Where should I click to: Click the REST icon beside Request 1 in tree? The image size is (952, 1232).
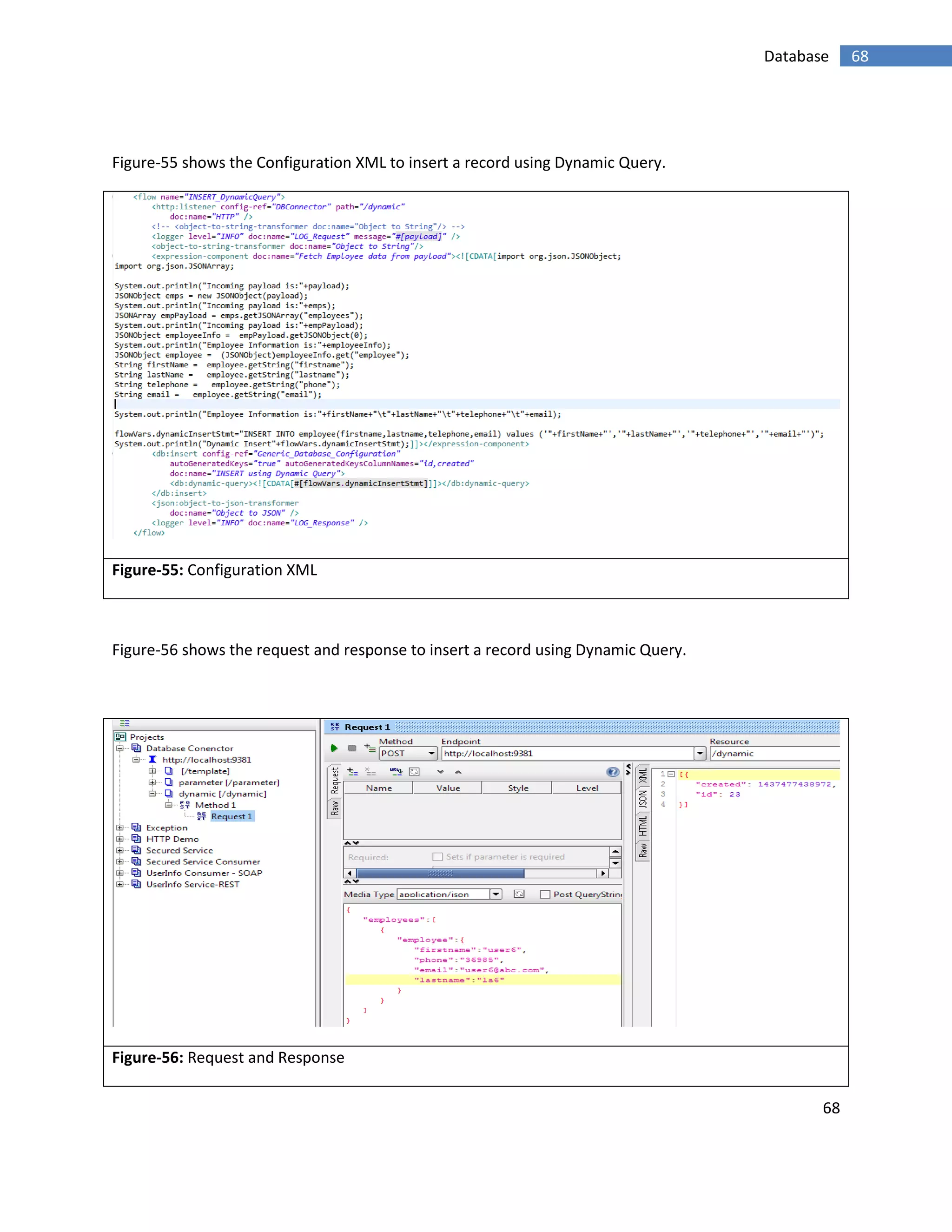point(201,816)
